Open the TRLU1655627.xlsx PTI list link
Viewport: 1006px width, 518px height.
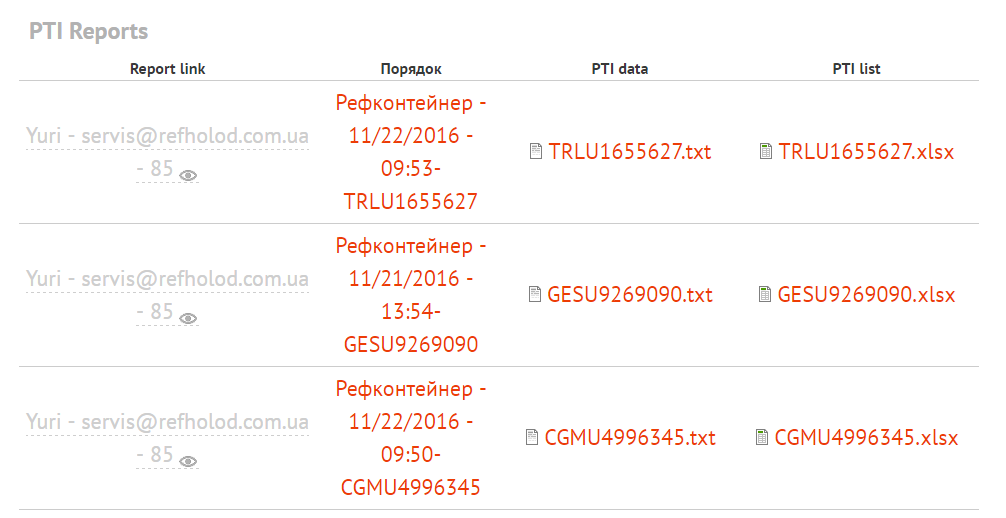pos(866,151)
